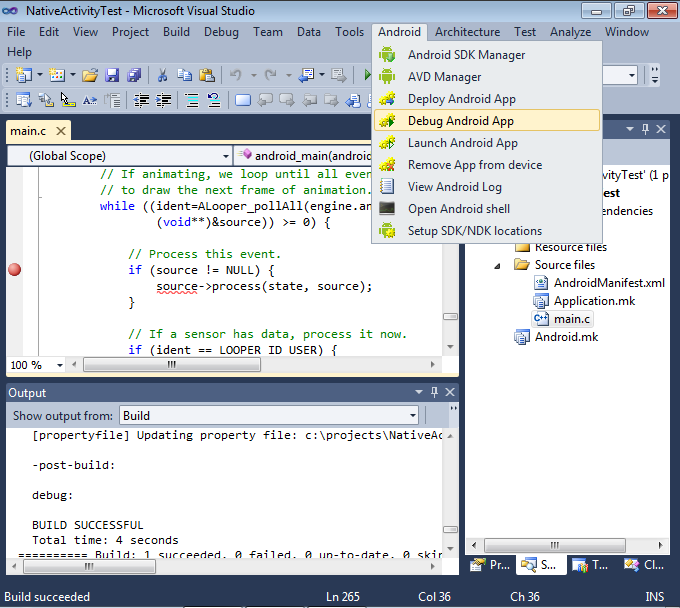Viewport: 680px width, 608px height.
Task: Open Output panel window position dropdown
Action: click(x=418, y=392)
